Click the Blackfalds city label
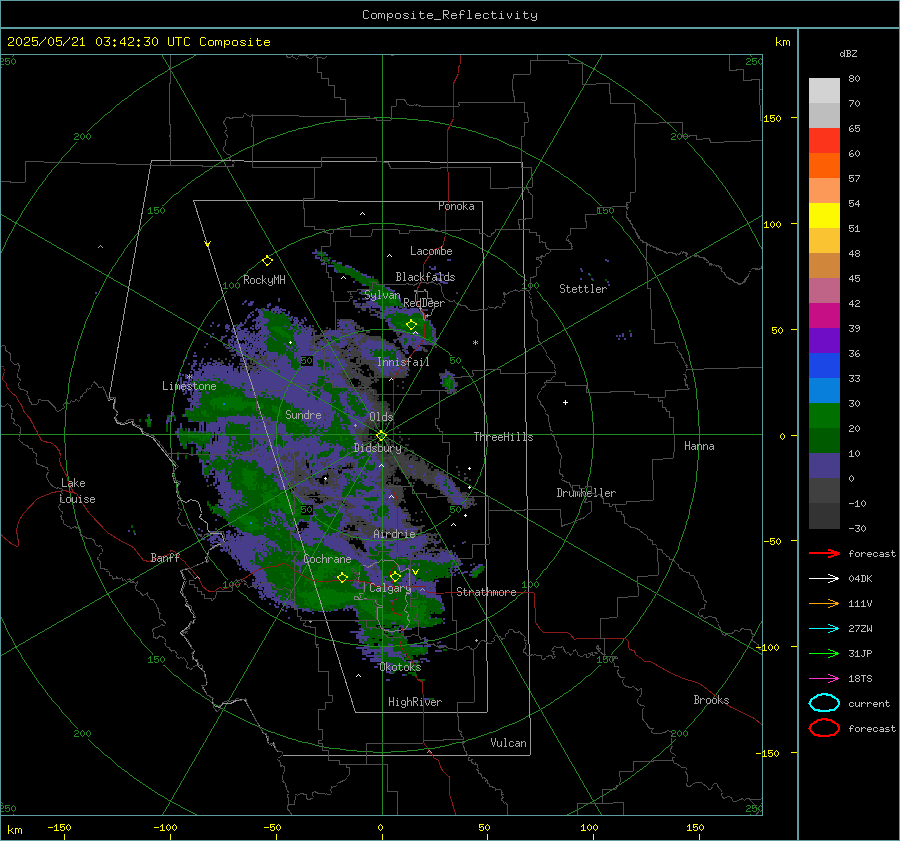Image resolution: width=900 pixels, height=841 pixels. click(425, 277)
